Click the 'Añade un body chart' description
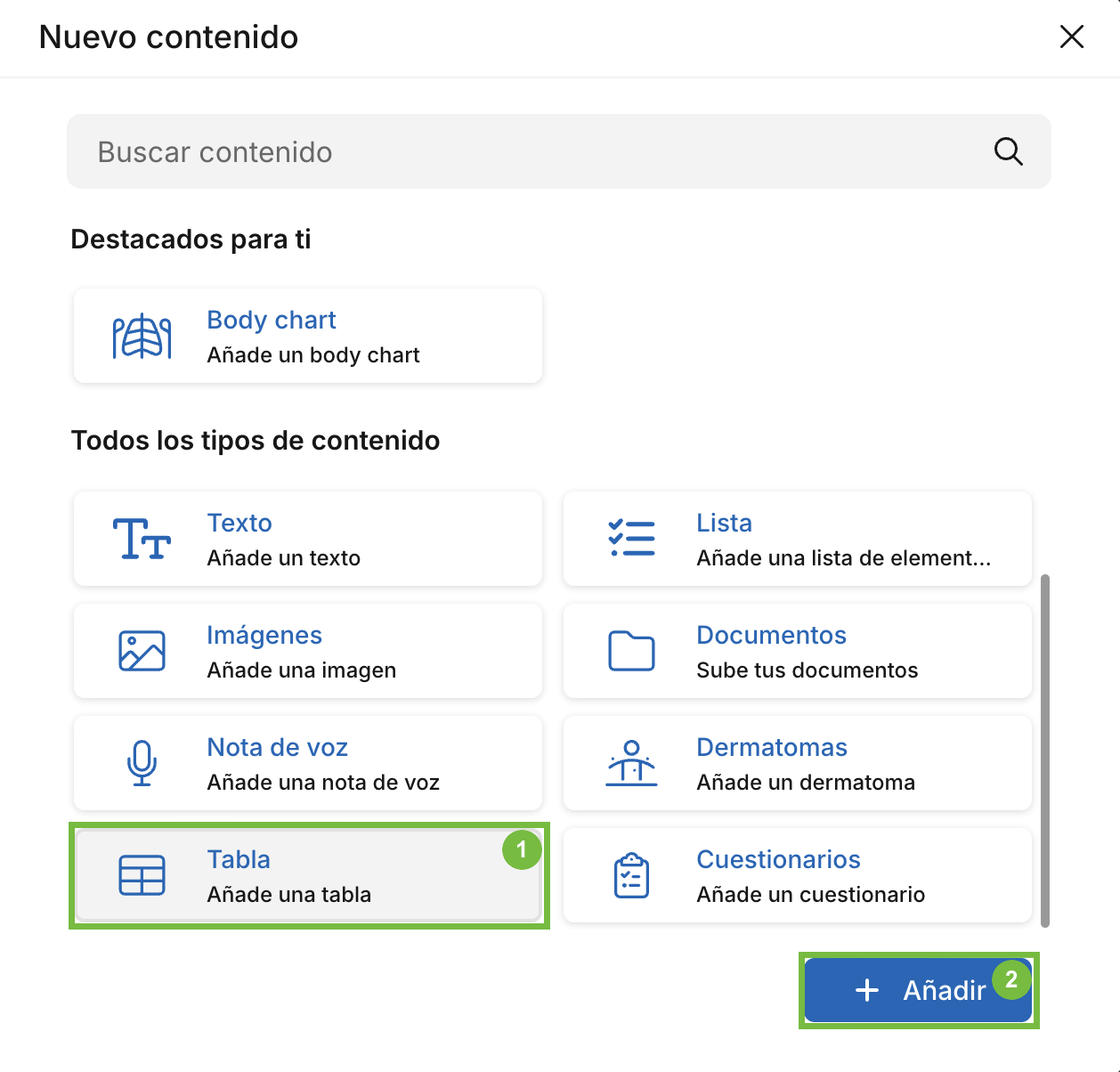The image size is (1120, 1072). pyautogui.click(x=313, y=355)
